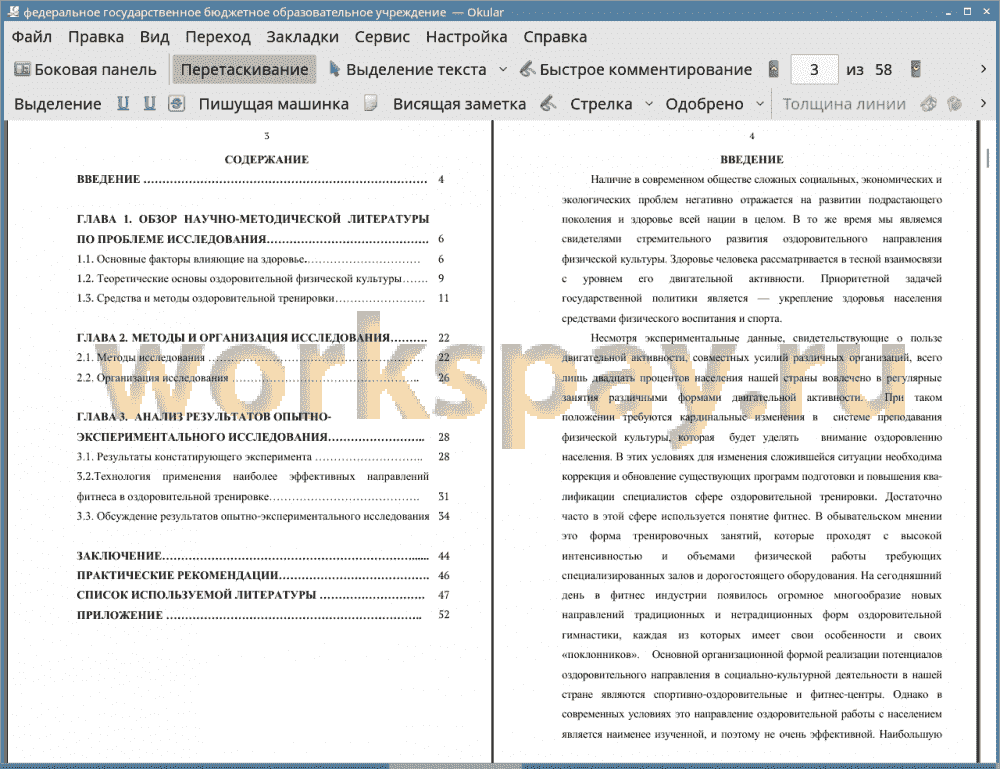Viewport: 1000px width, 769px height.
Task: Toggle Быстрое комментирование annotation mode
Action: click(636, 70)
